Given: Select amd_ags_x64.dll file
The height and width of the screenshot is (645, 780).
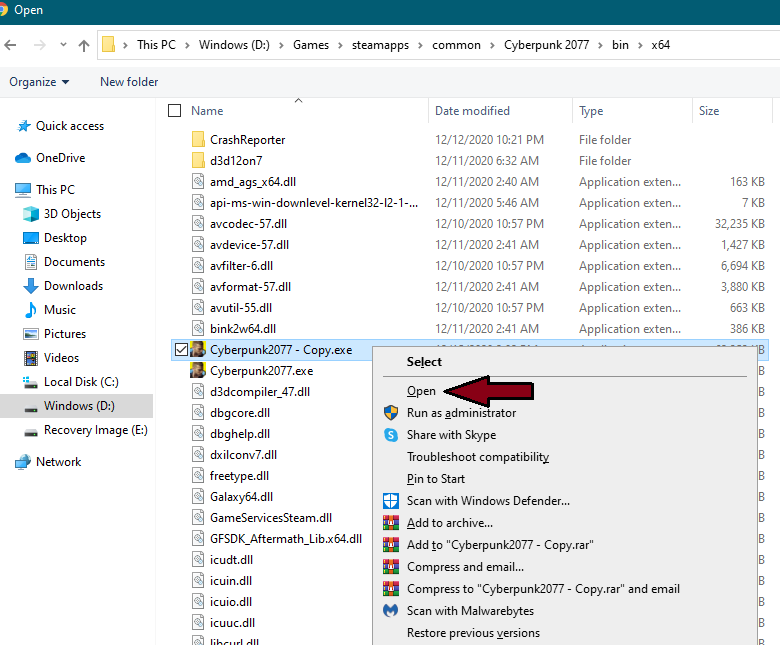Looking at the screenshot, I should [253, 182].
